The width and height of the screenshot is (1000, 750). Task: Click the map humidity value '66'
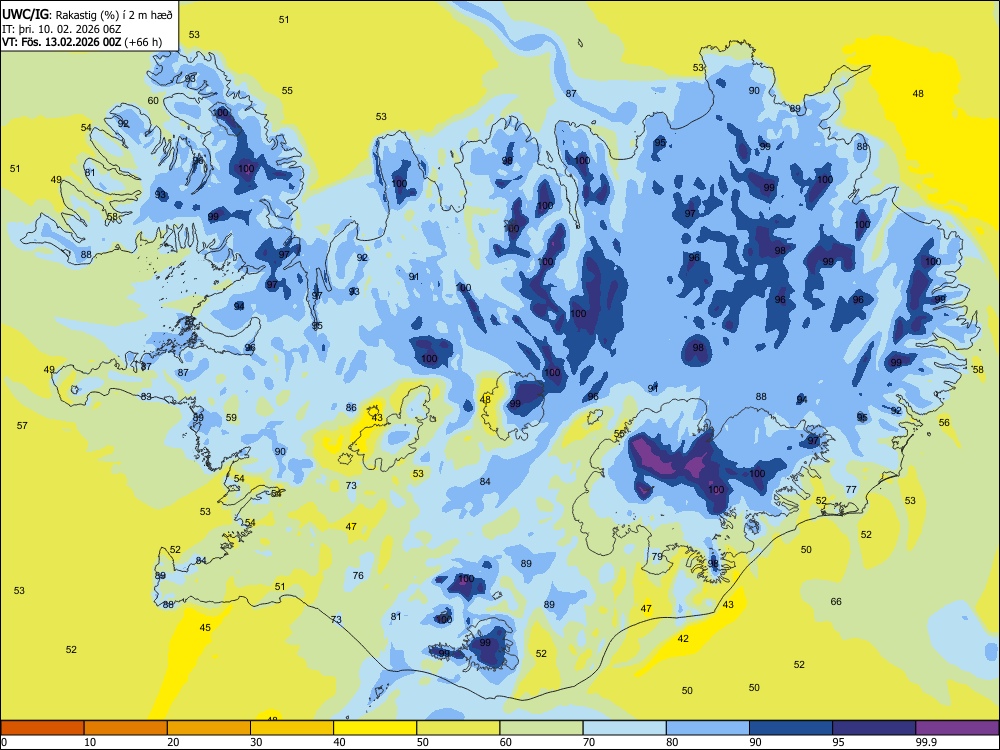coord(836,601)
